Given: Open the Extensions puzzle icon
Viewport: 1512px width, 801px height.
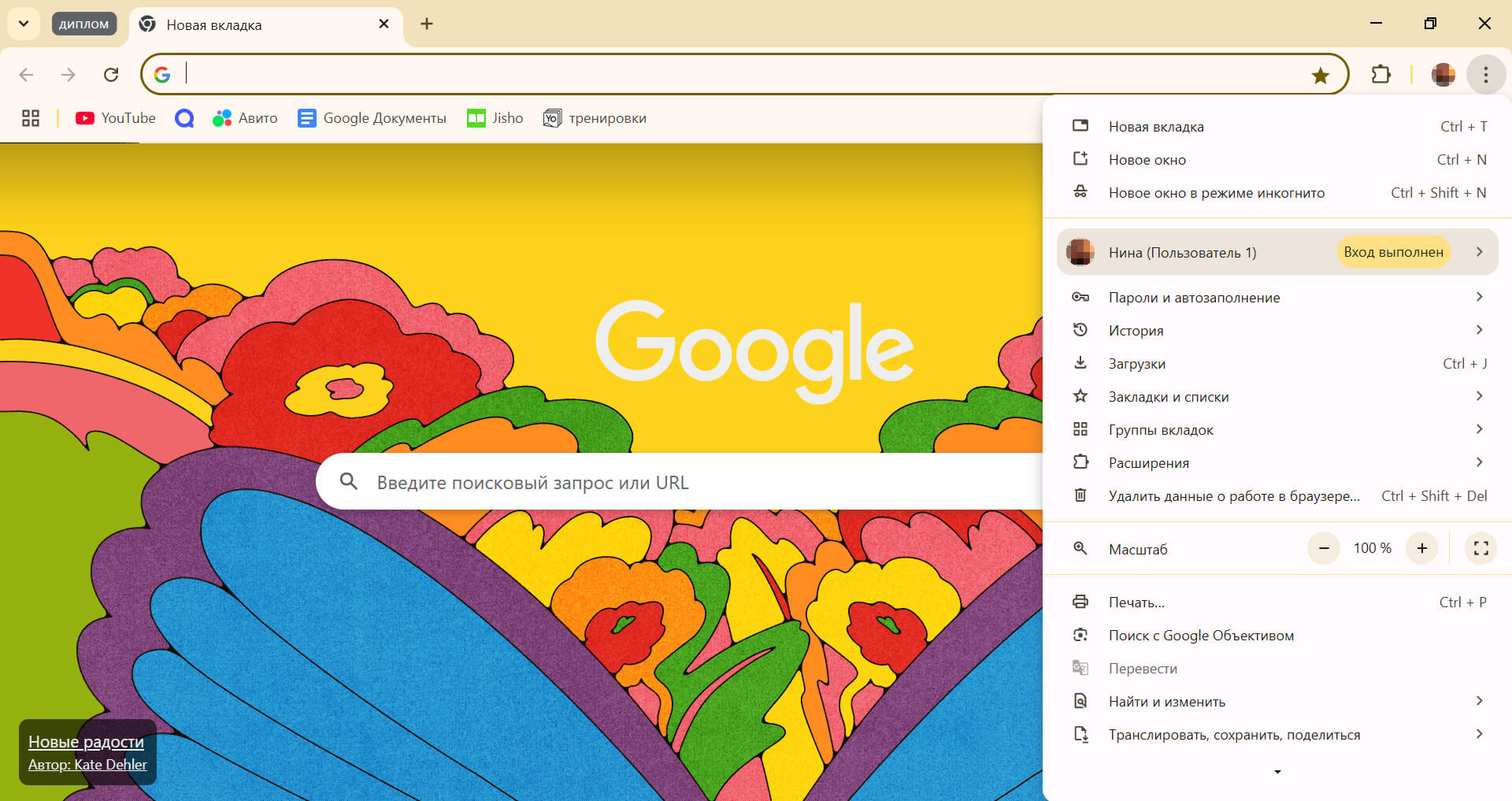Looking at the screenshot, I should (x=1380, y=75).
